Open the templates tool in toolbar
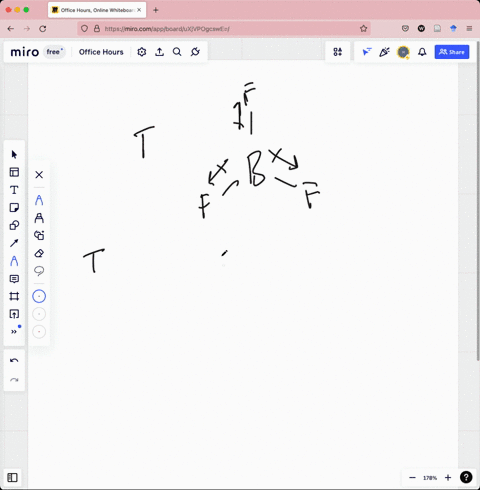480x490 pixels. click(x=14, y=172)
